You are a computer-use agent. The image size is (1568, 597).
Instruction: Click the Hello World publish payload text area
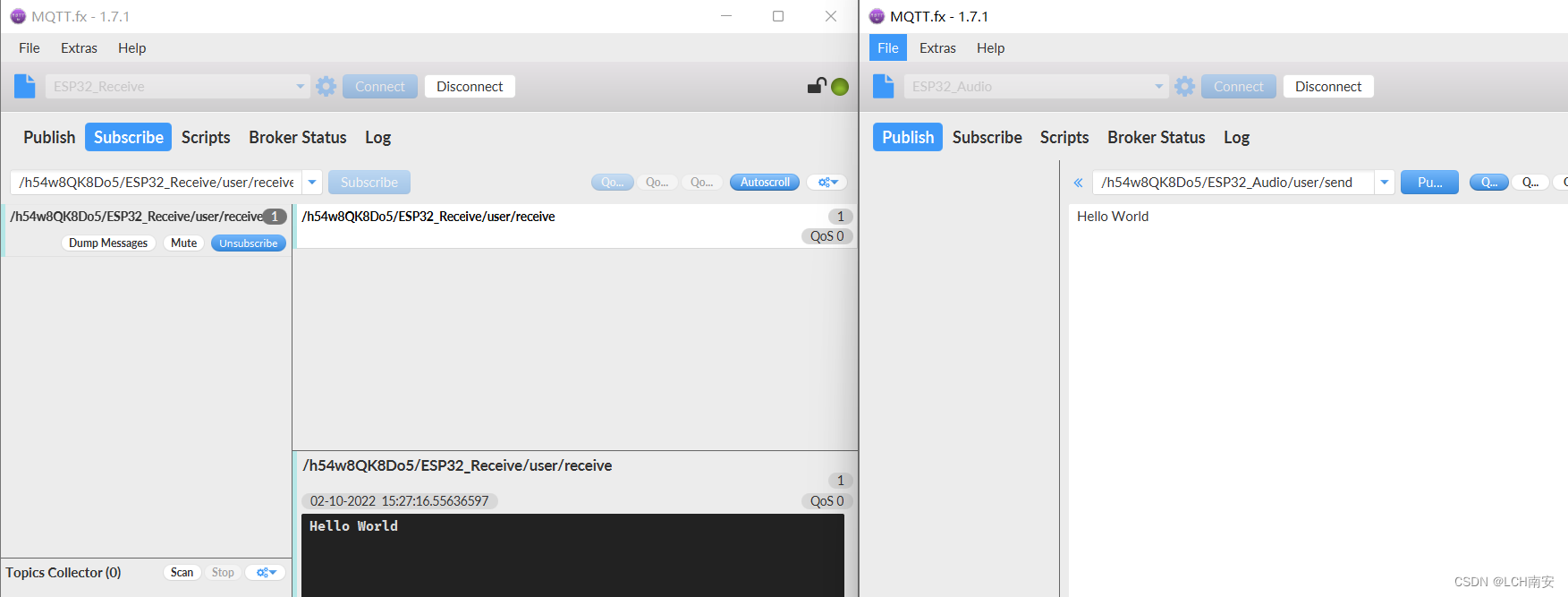coord(1318,398)
